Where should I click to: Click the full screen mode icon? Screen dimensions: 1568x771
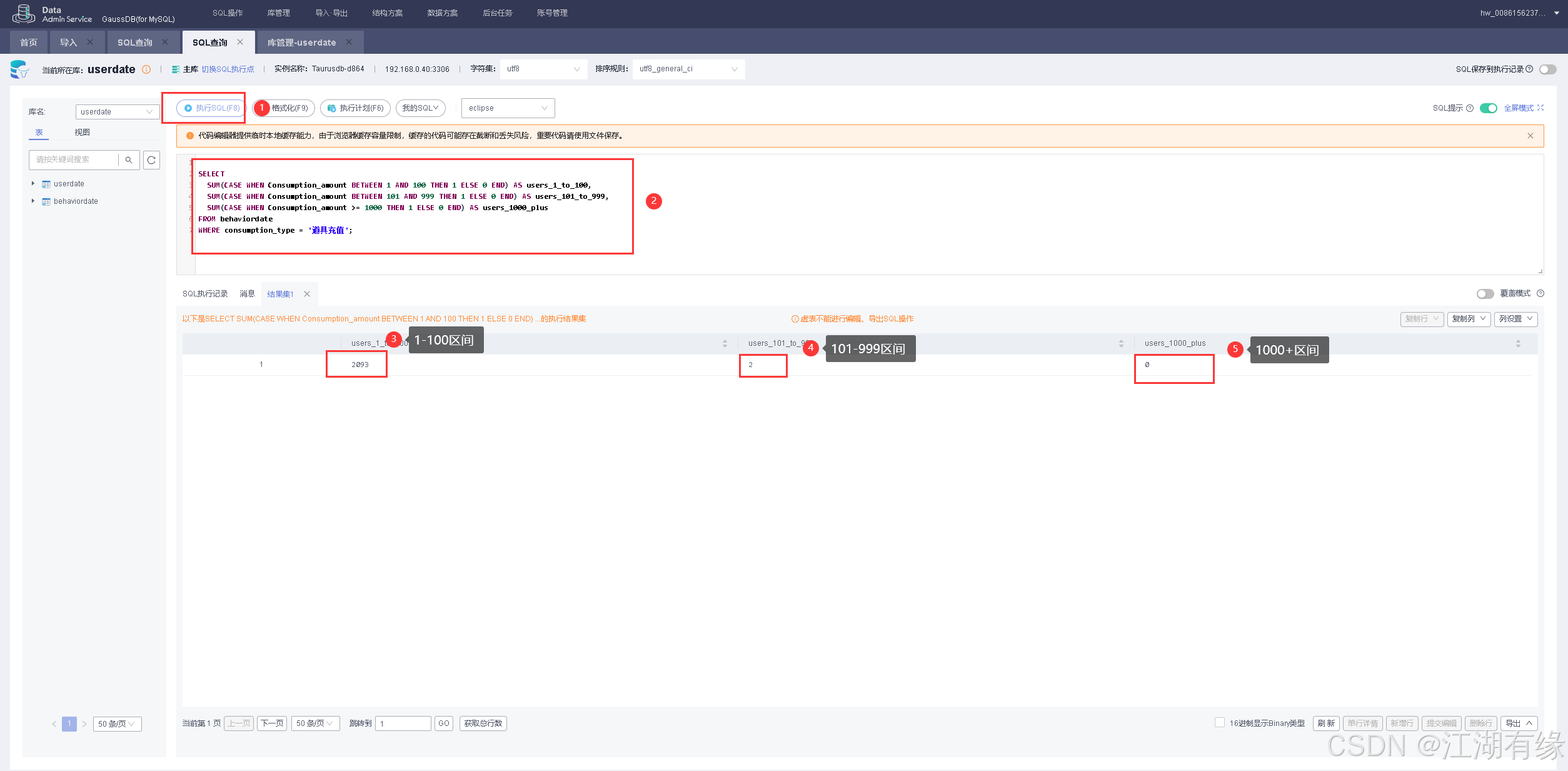(x=1540, y=108)
